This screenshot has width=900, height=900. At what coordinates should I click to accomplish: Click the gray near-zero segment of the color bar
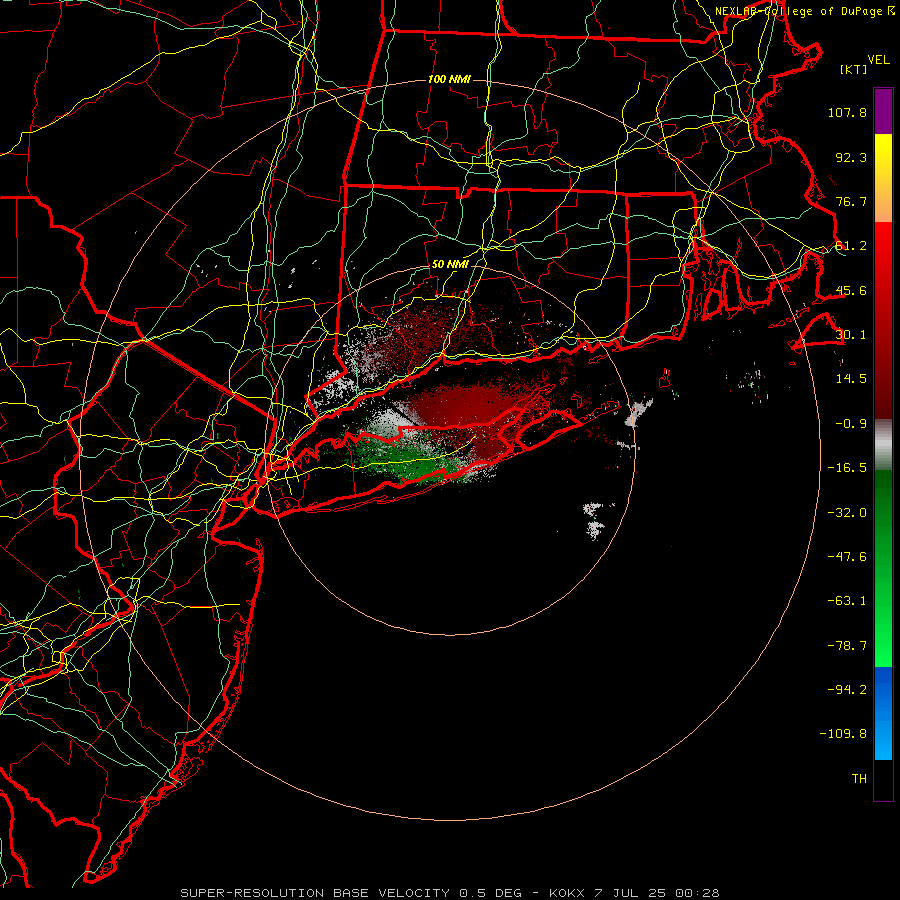883,444
